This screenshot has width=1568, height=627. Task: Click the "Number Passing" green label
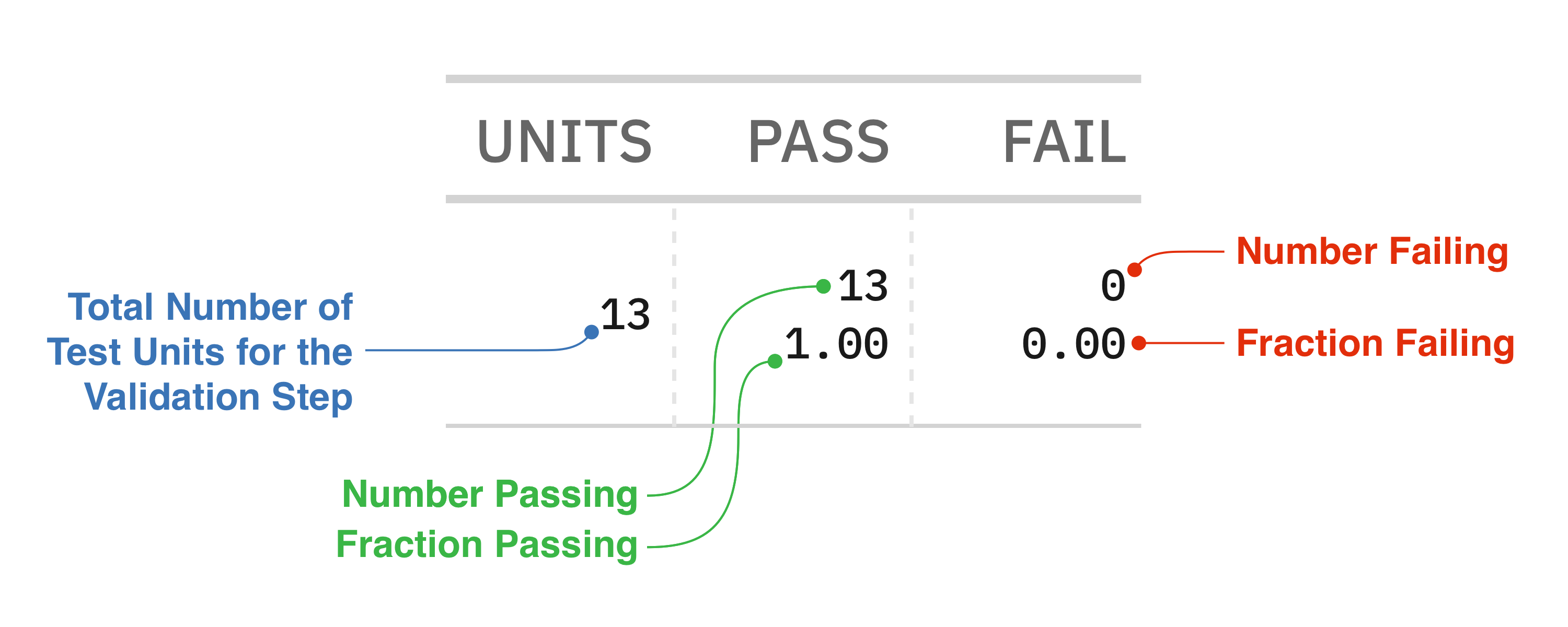coord(489,494)
